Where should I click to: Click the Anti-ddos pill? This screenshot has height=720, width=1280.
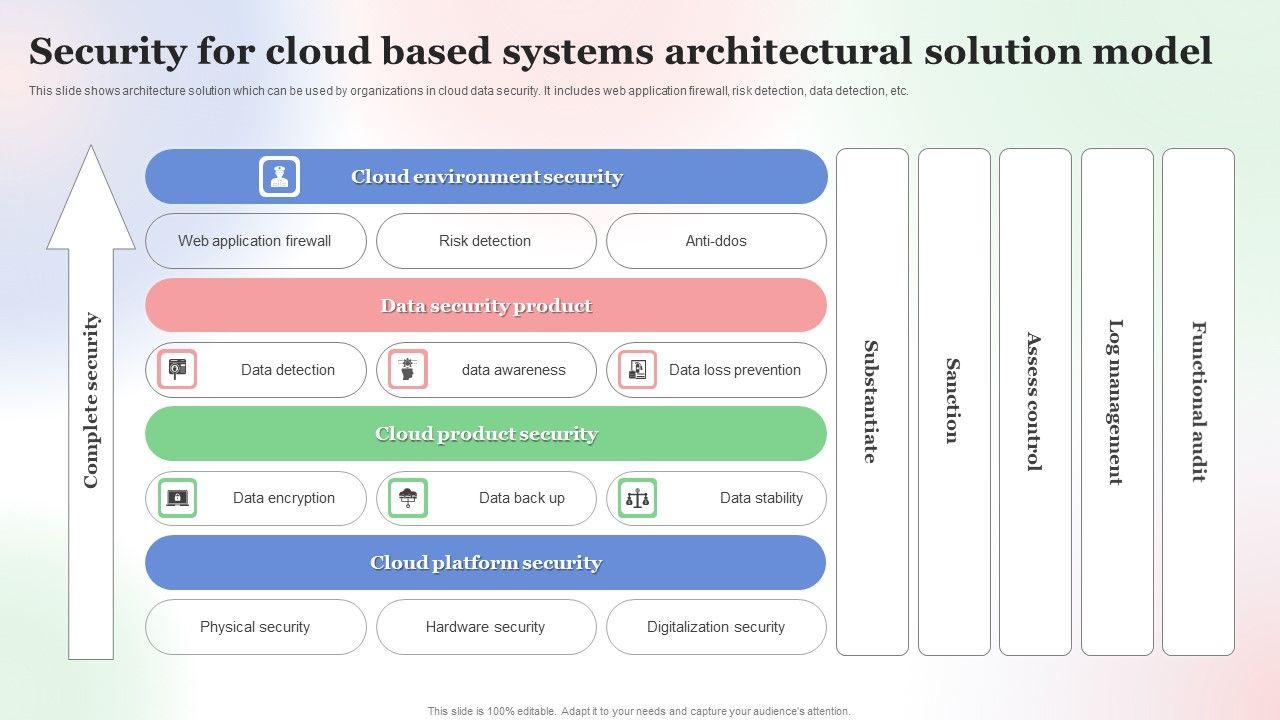pyautogui.click(x=716, y=241)
